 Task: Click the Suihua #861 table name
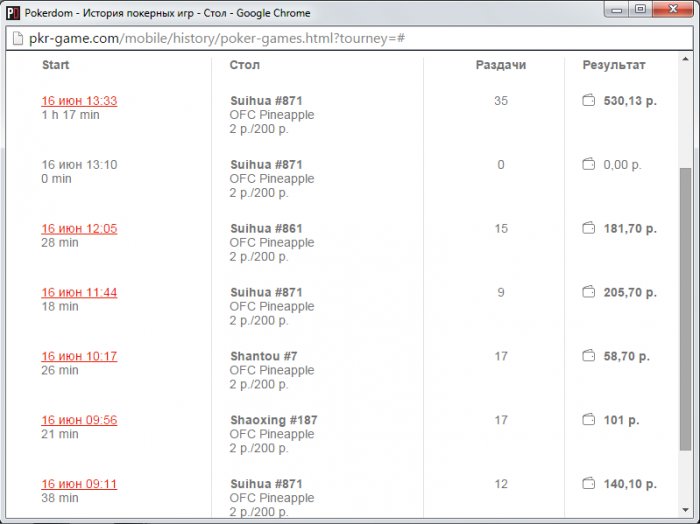pyautogui.click(x=266, y=229)
